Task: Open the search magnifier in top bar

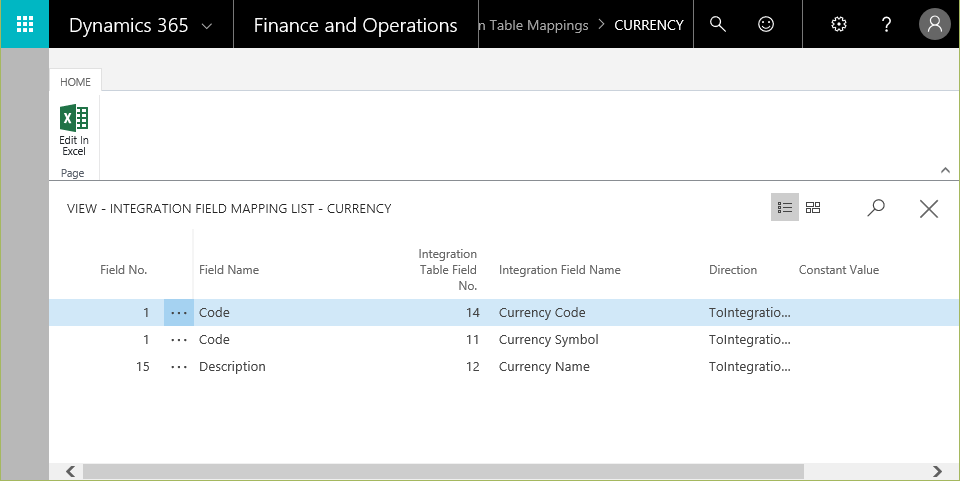Action: [717, 24]
